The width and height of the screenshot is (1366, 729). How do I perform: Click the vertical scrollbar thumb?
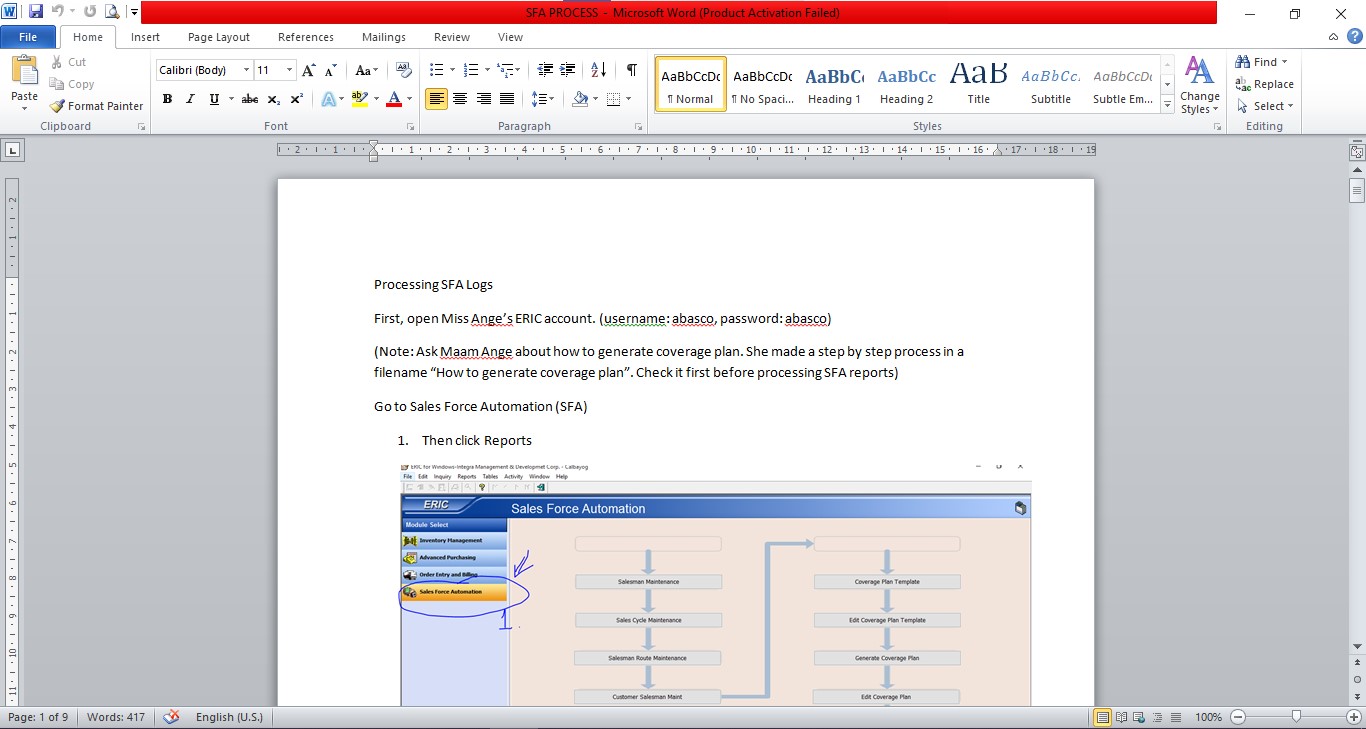tap(1357, 192)
